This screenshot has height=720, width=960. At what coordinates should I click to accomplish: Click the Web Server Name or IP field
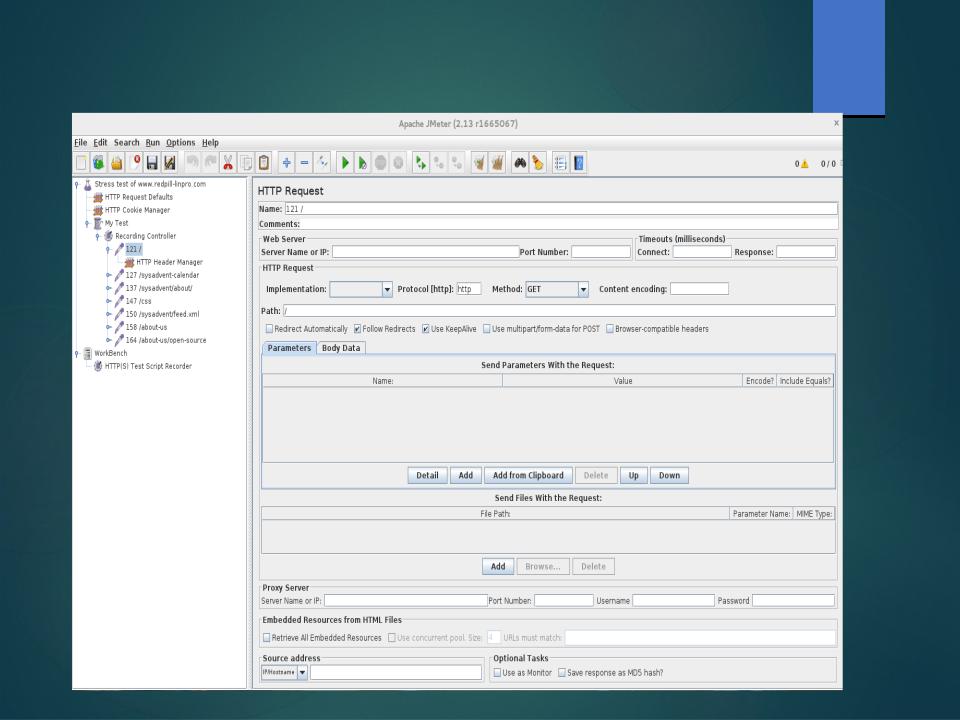426,252
